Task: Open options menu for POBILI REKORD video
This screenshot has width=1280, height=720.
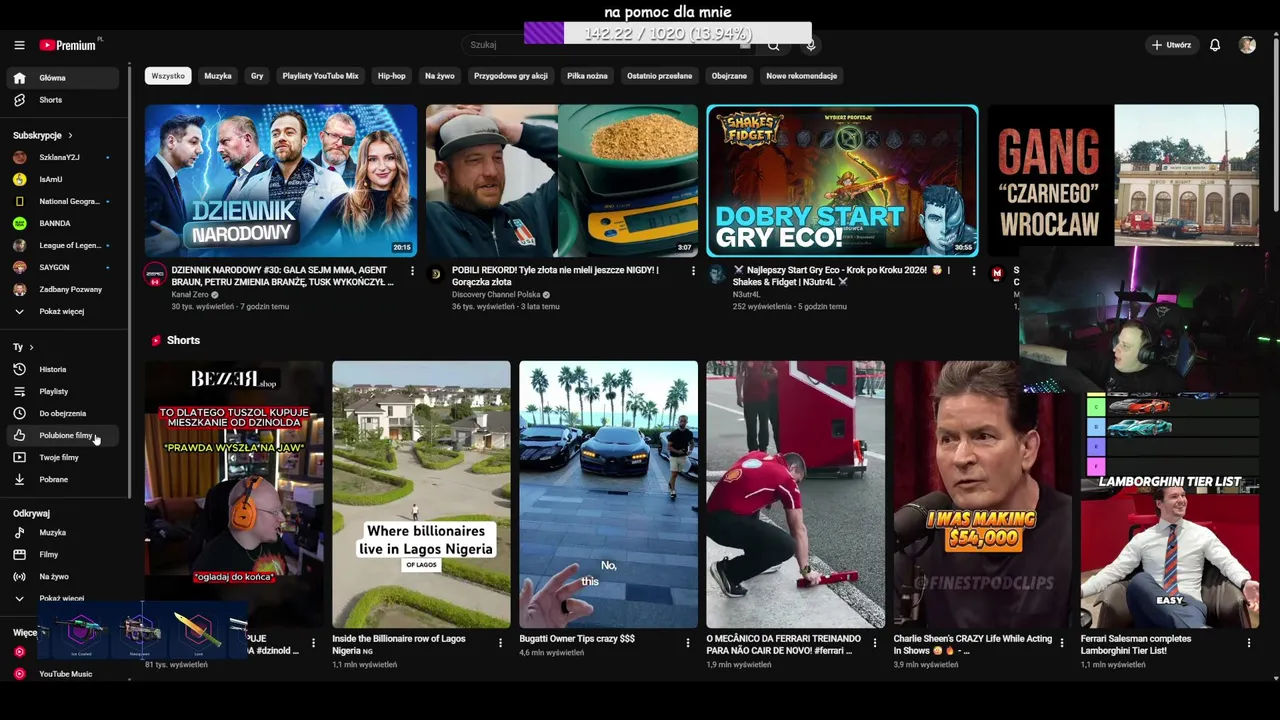Action: click(x=693, y=271)
